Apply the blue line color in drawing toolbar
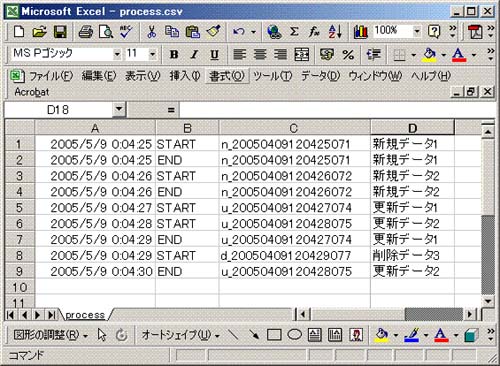The width and height of the screenshot is (500, 366). 411,335
